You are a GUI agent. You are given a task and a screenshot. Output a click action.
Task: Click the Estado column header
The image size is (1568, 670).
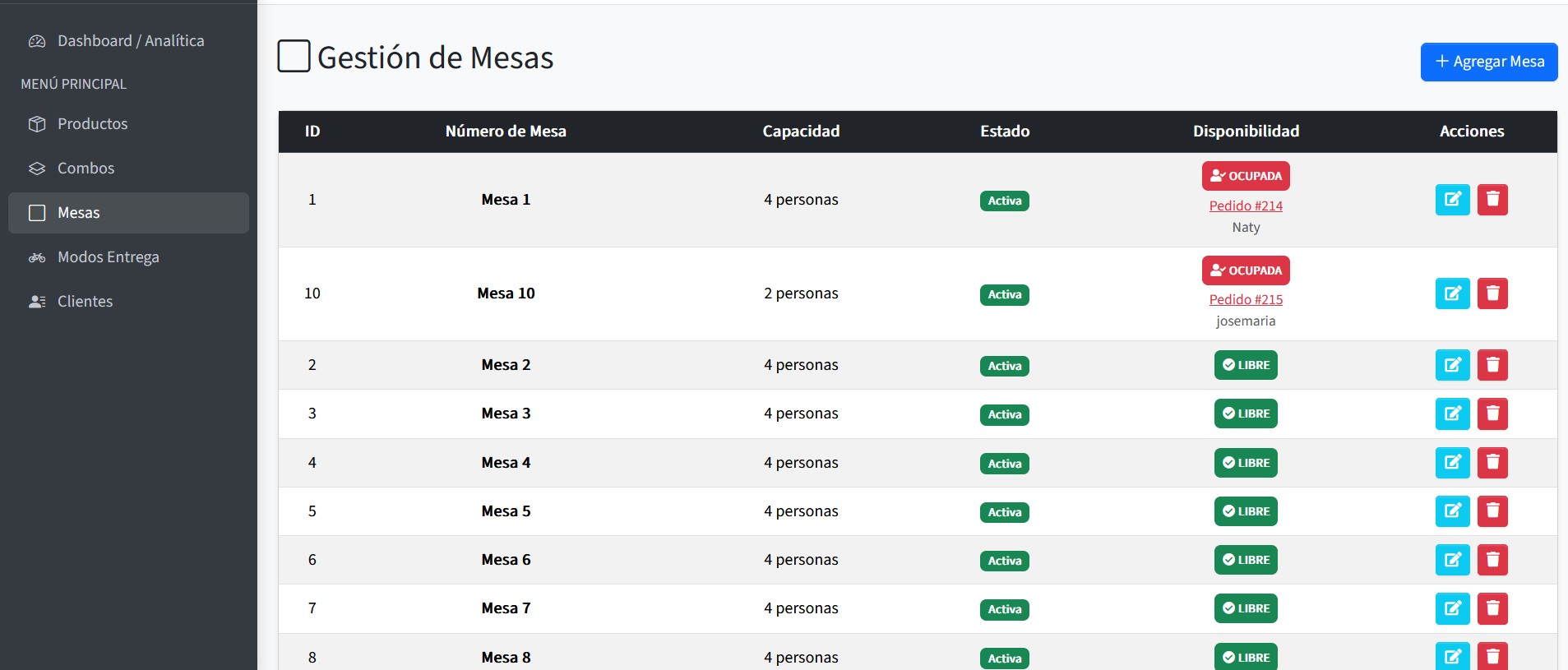[1005, 132]
